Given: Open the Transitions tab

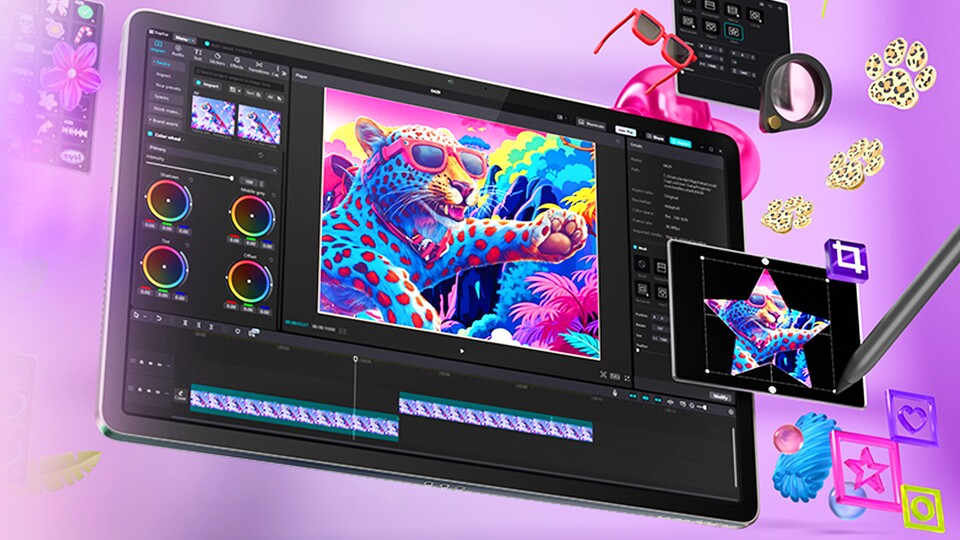Looking at the screenshot, I should pyautogui.click(x=259, y=67).
